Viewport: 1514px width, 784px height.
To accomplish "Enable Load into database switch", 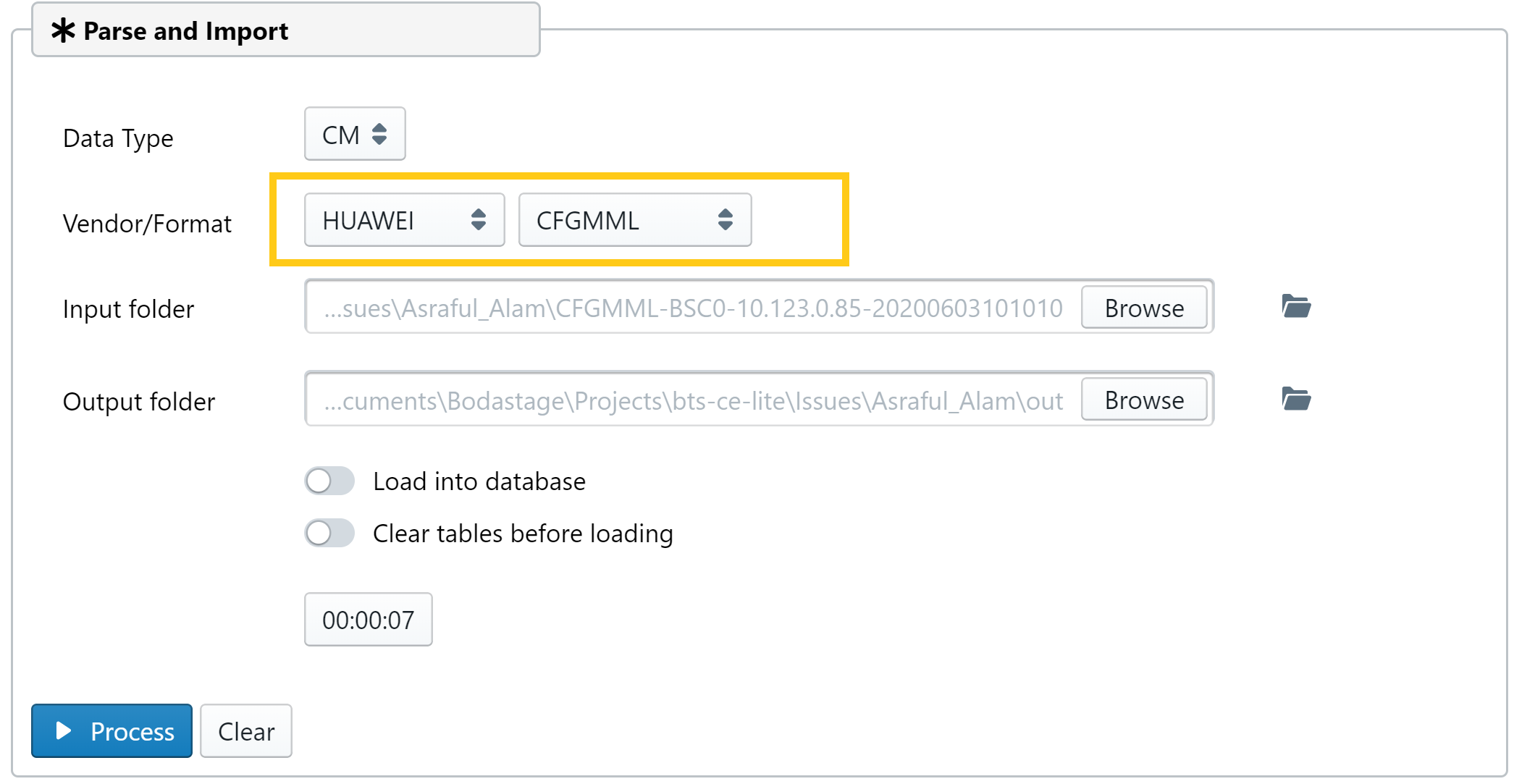I will [x=329, y=481].
